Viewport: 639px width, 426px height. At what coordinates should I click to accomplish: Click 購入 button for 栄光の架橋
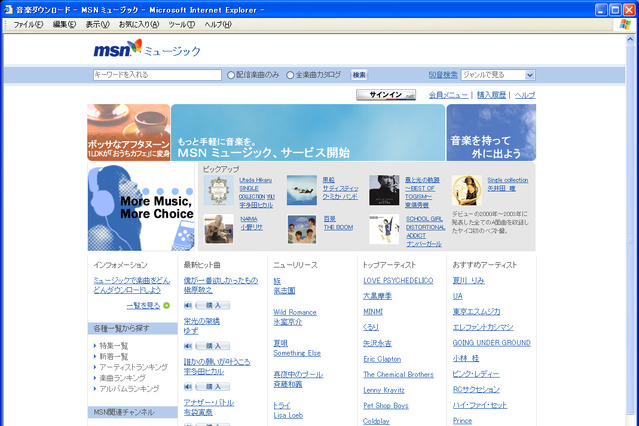tap(213, 346)
